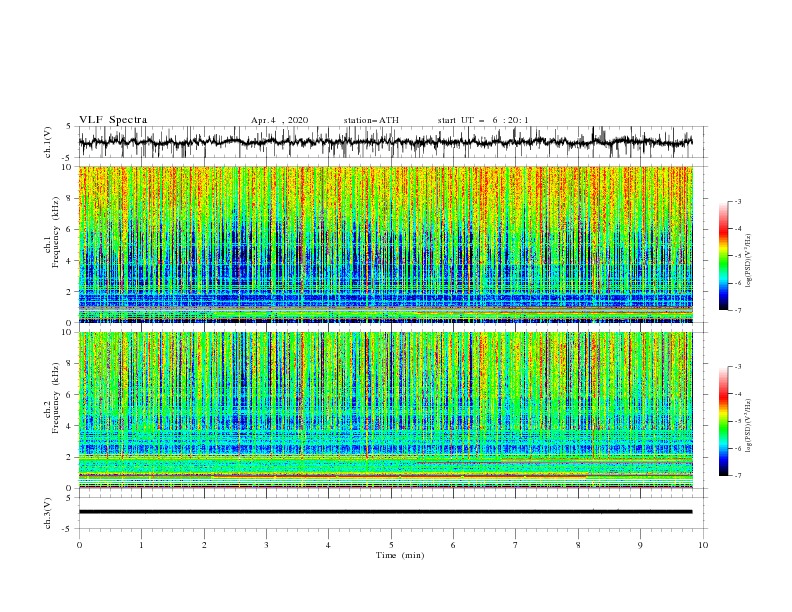Click the "Time (min)" x-axis label
This screenshot has height=612, width=792.
(x=400, y=555)
